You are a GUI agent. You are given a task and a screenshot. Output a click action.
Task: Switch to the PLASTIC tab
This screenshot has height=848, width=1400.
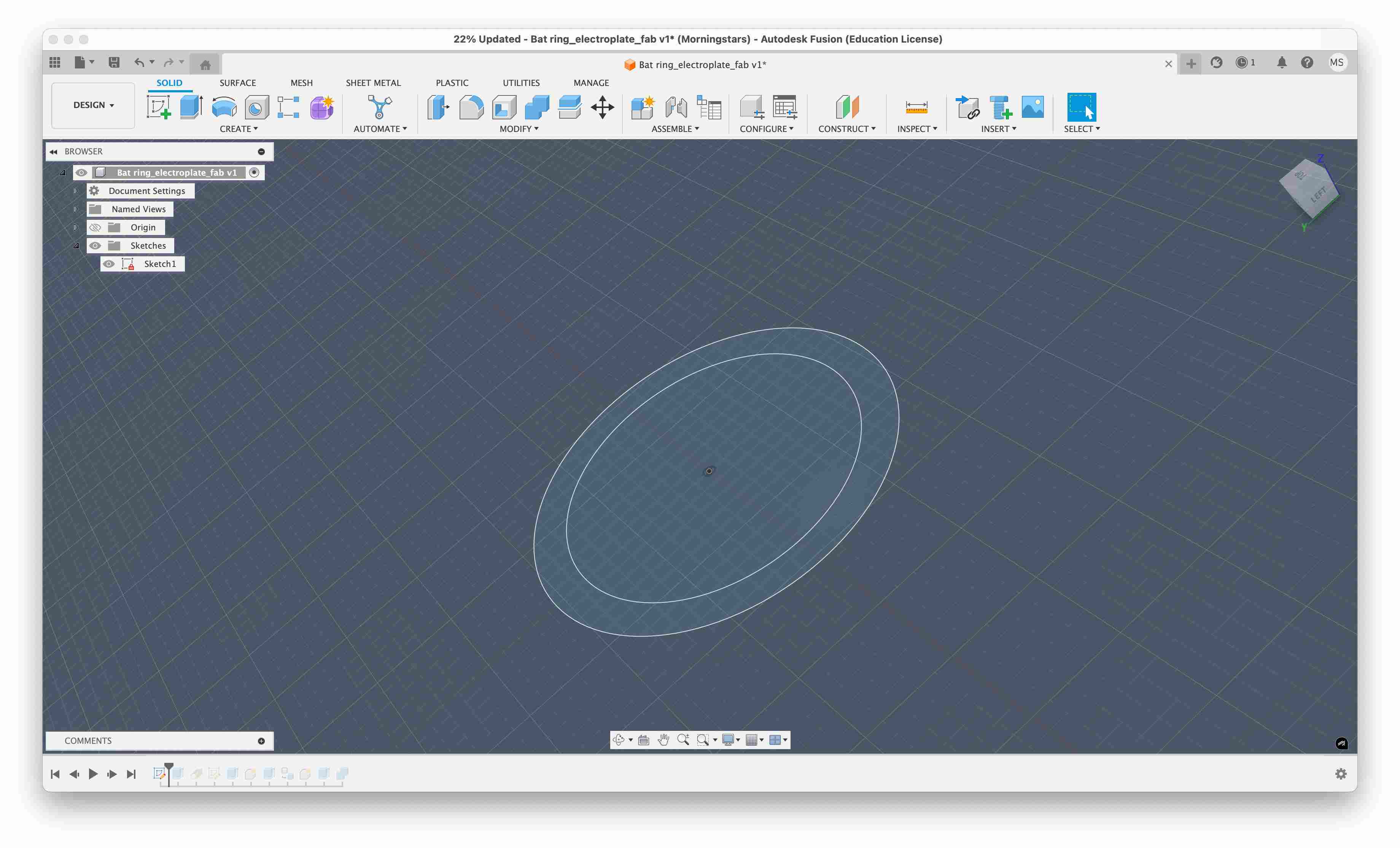[x=452, y=83]
